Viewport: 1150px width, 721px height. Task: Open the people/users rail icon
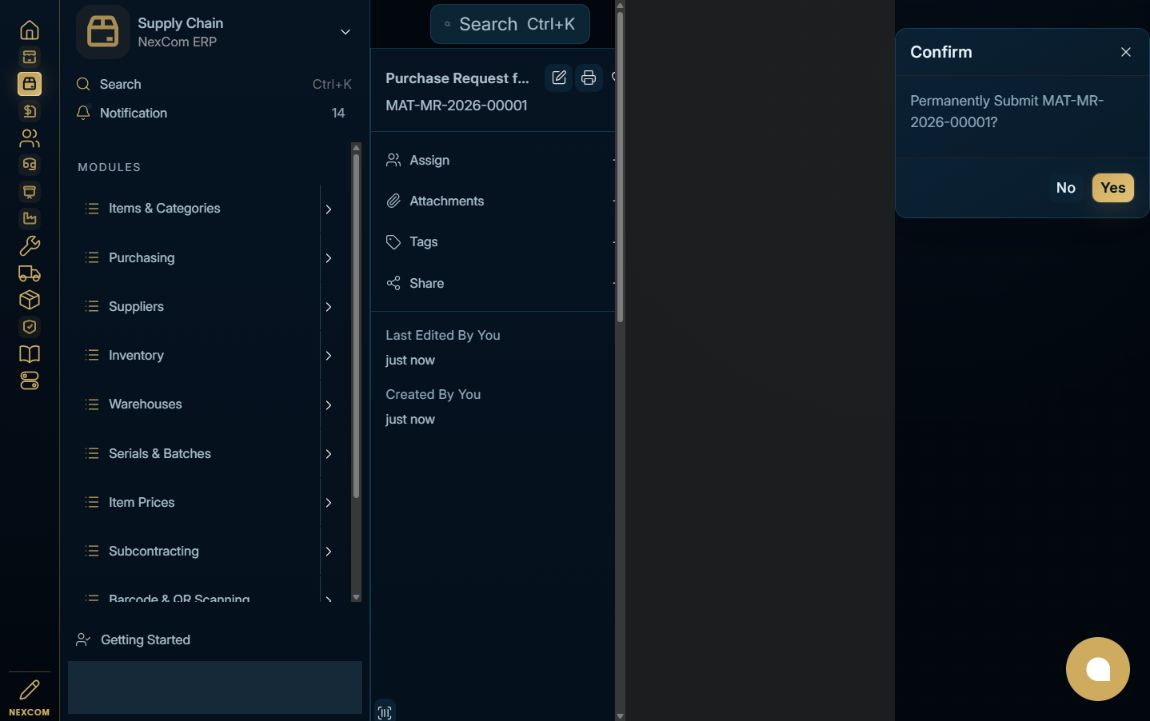tap(29, 138)
